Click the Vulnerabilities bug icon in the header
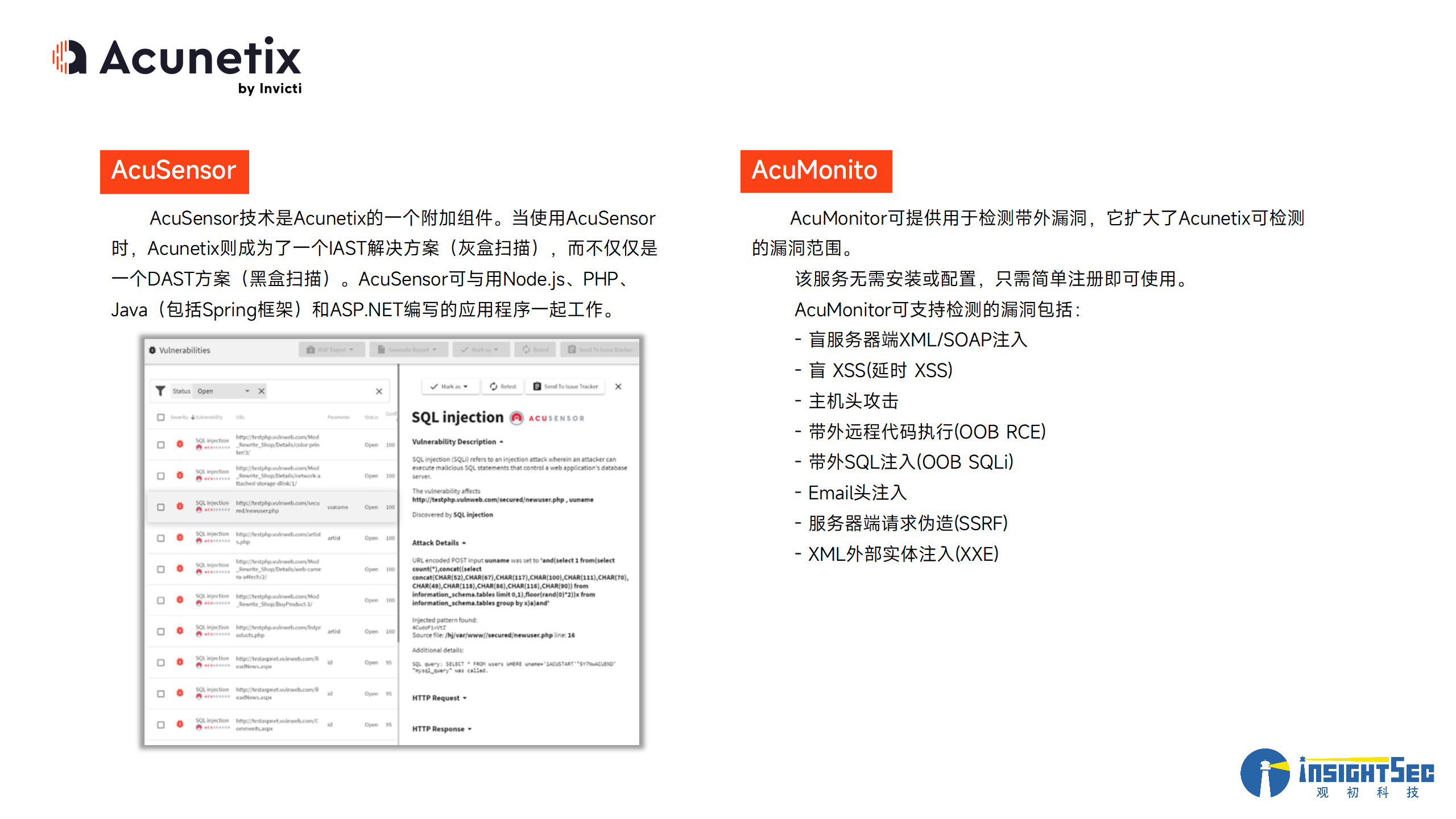This screenshot has height=819, width=1456. (152, 350)
